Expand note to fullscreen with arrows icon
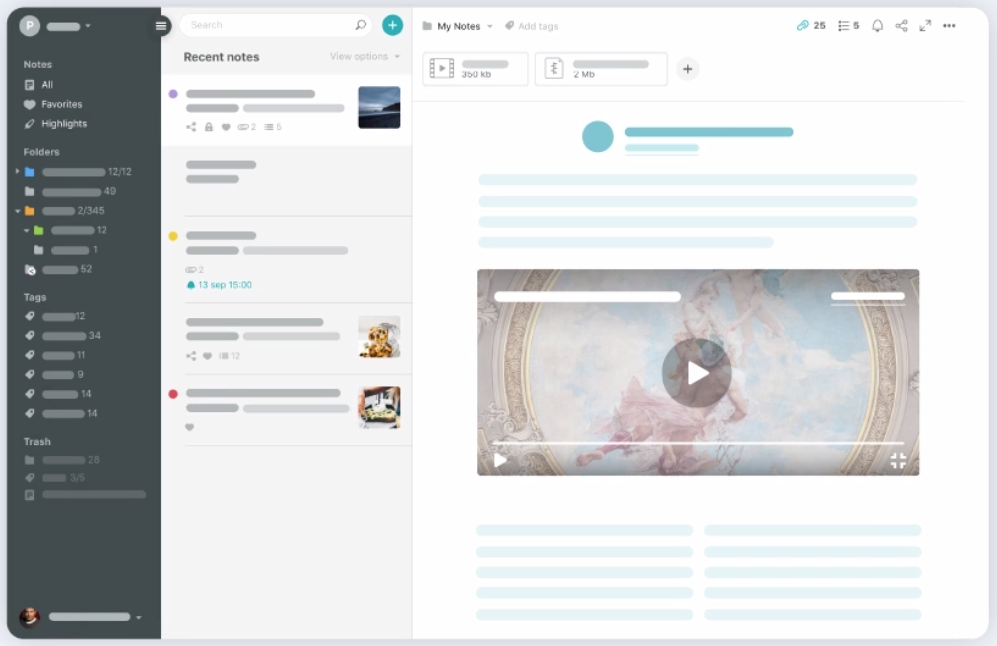Viewport: 997px width, 646px height. (925, 25)
